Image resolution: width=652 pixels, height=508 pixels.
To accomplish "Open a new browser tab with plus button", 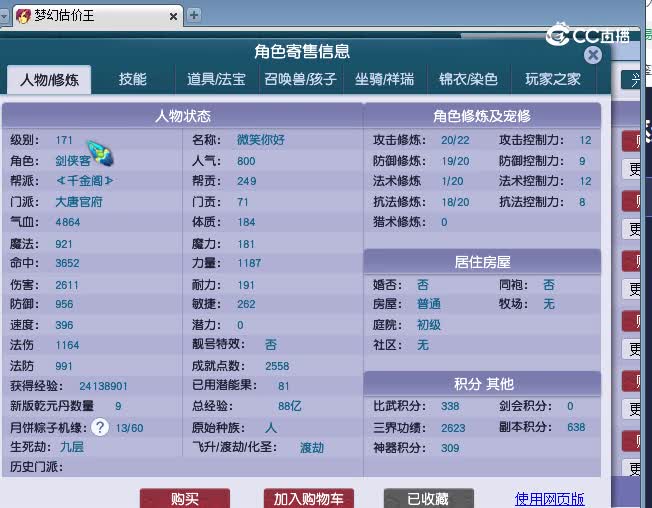I will tap(193, 15).
